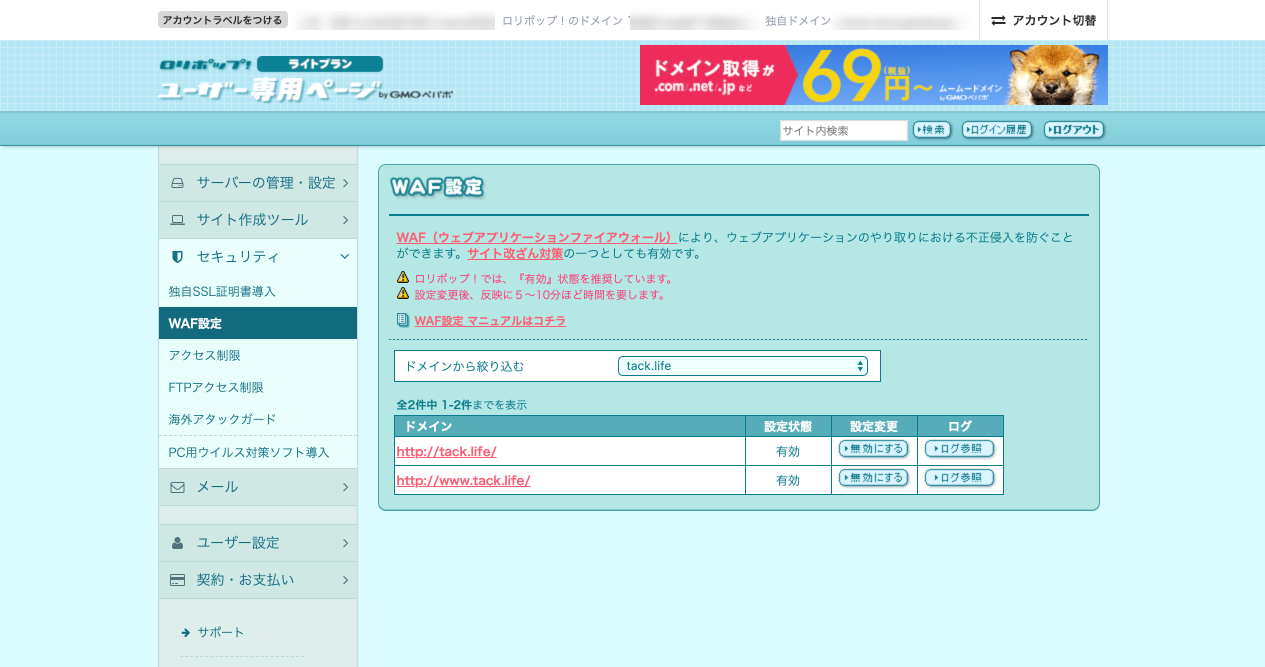Viewport: 1265px width, 667px height.
Task: Expand the サーバーの管理・設定 chevron
Action: click(x=345, y=183)
